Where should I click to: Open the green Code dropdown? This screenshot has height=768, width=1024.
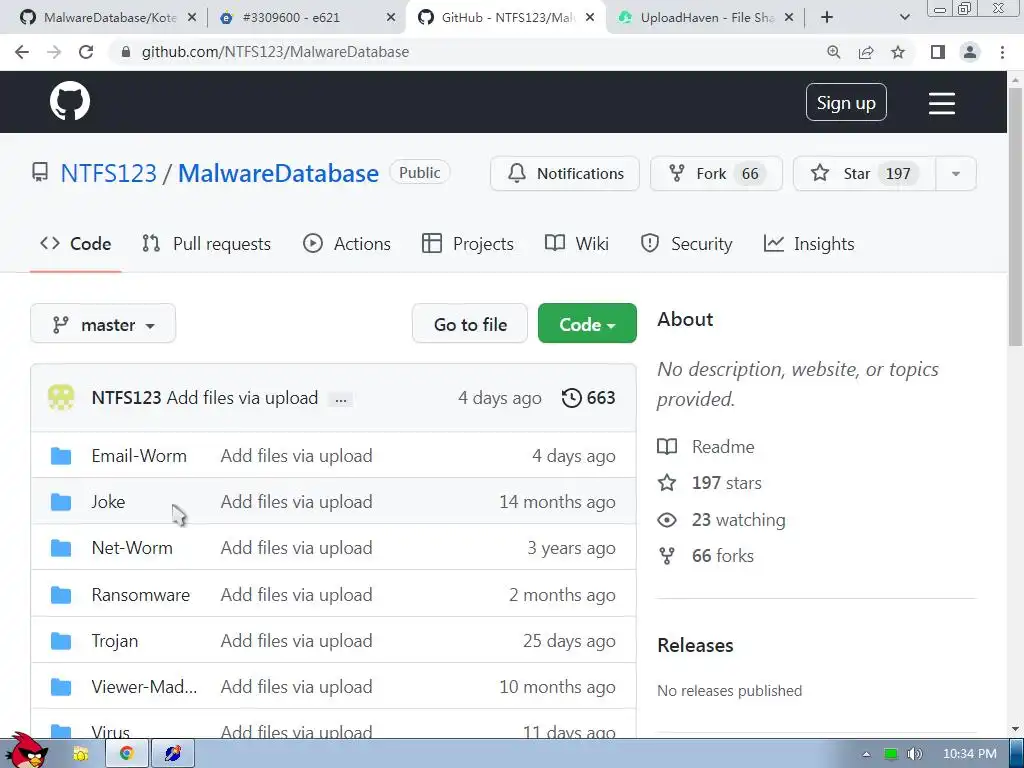pos(587,324)
